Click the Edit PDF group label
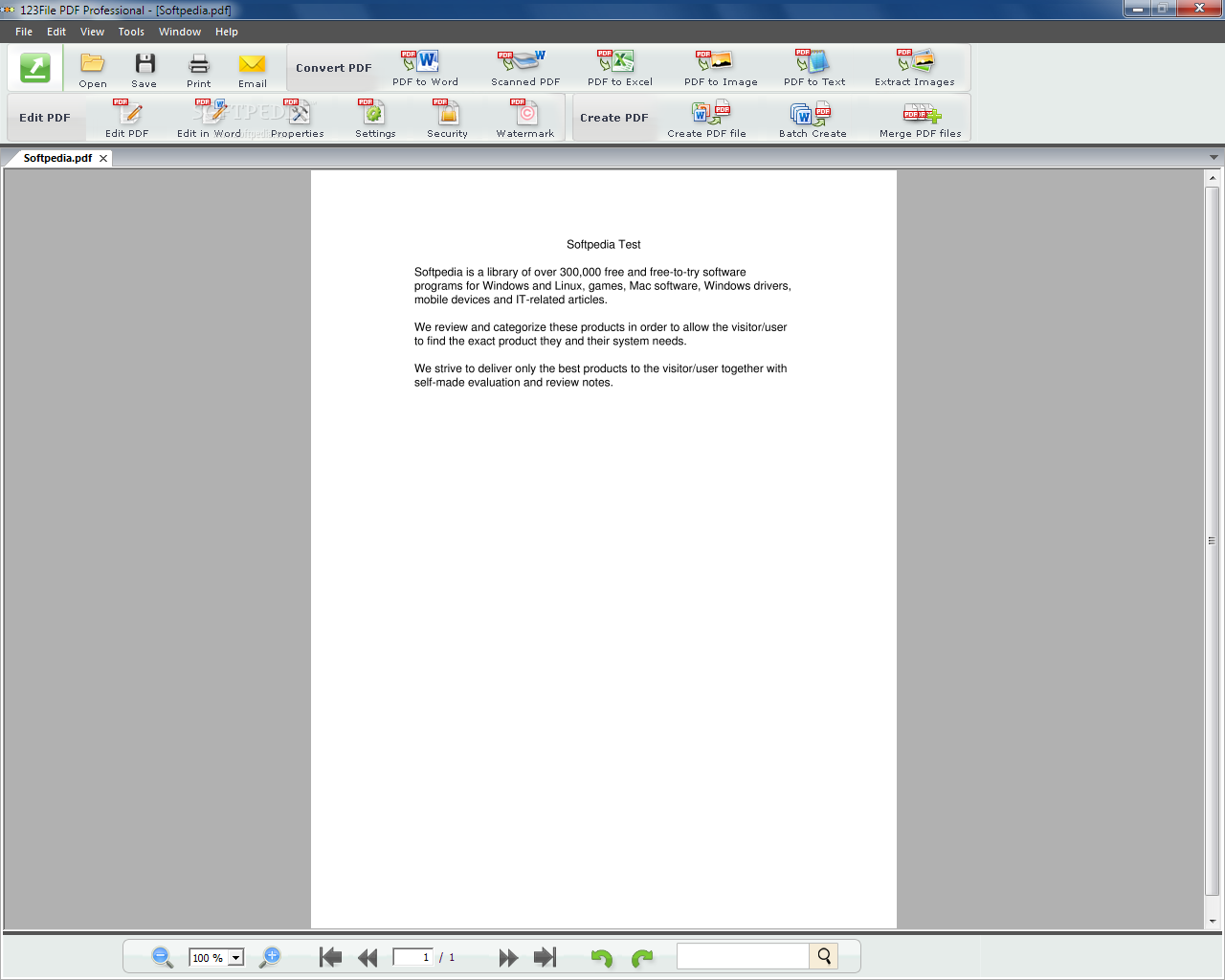Screen dimensions: 1225x980 click(x=45, y=118)
